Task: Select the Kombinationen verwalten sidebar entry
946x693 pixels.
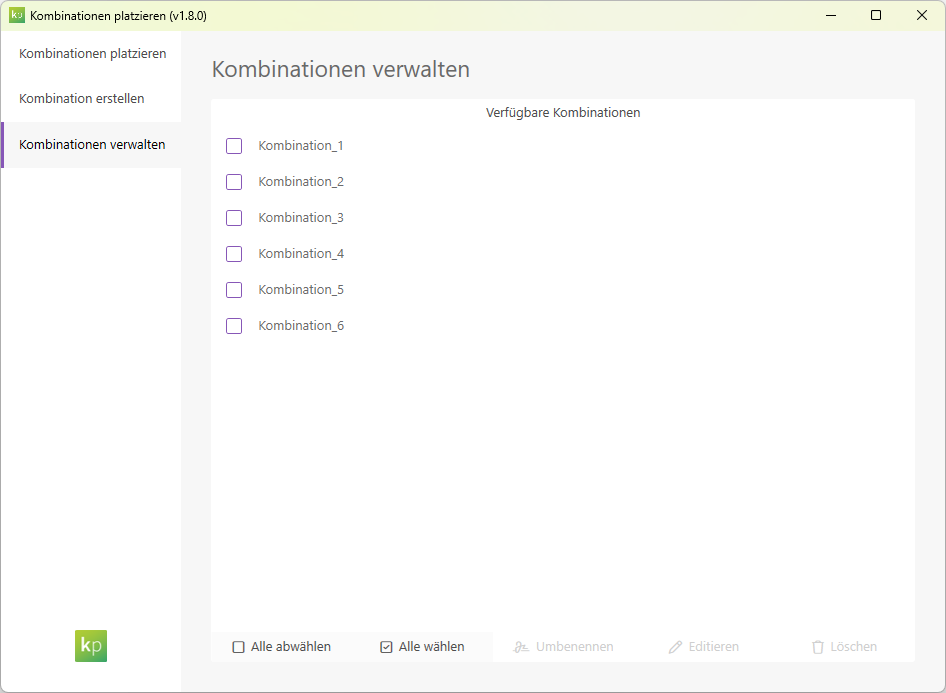Action: pyautogui.click(x=90, y=144)
